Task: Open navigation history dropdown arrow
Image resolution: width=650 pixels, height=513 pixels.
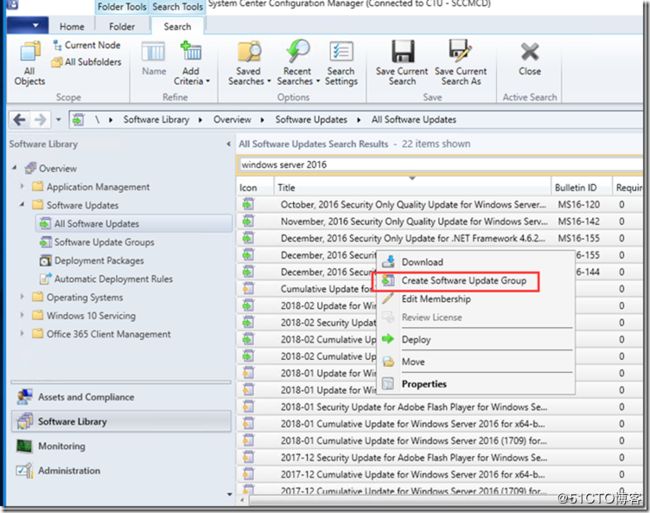Action: point(58,120)
